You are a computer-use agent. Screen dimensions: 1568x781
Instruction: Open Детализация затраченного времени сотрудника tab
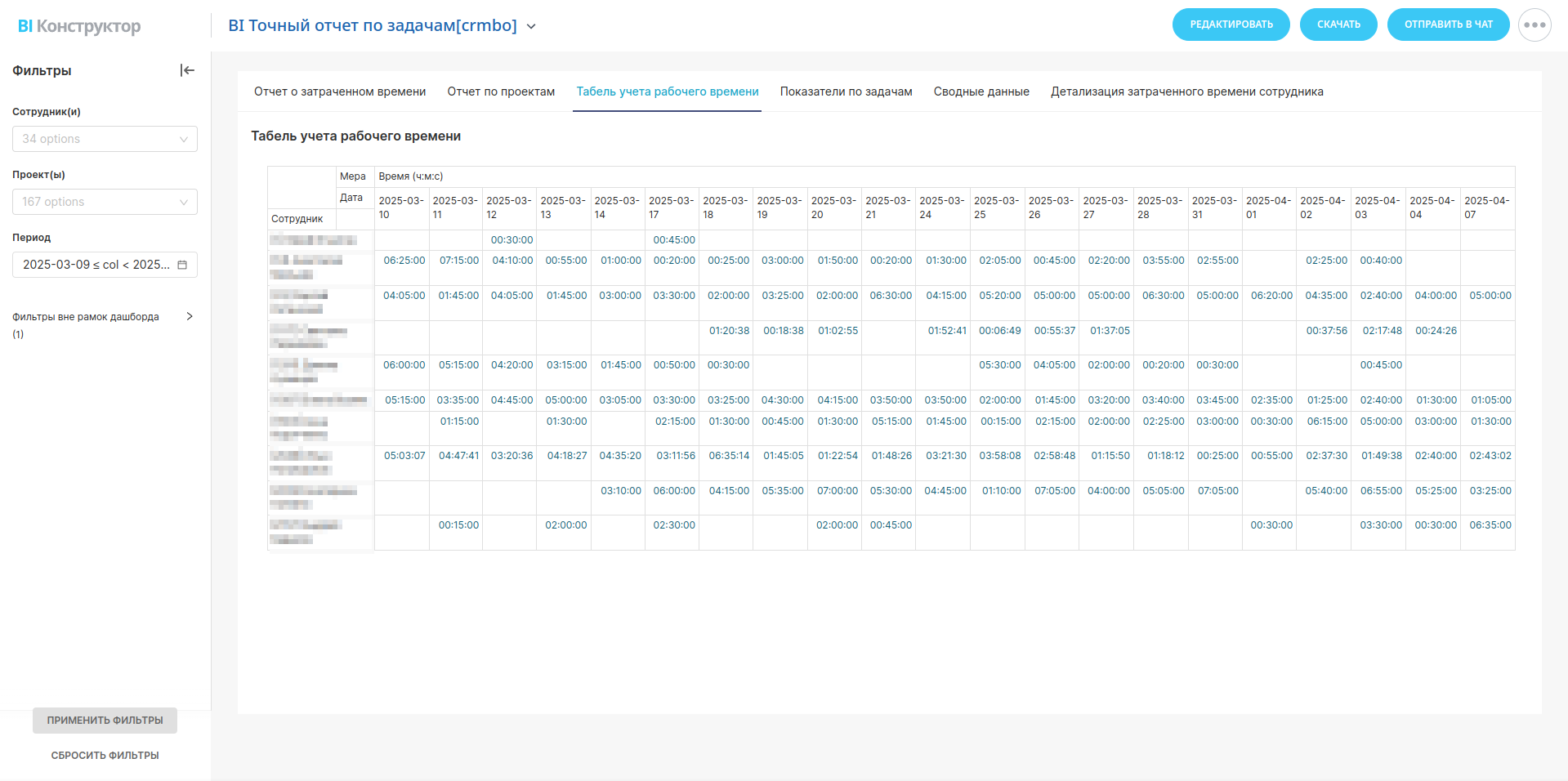(x=1186, y=91)
